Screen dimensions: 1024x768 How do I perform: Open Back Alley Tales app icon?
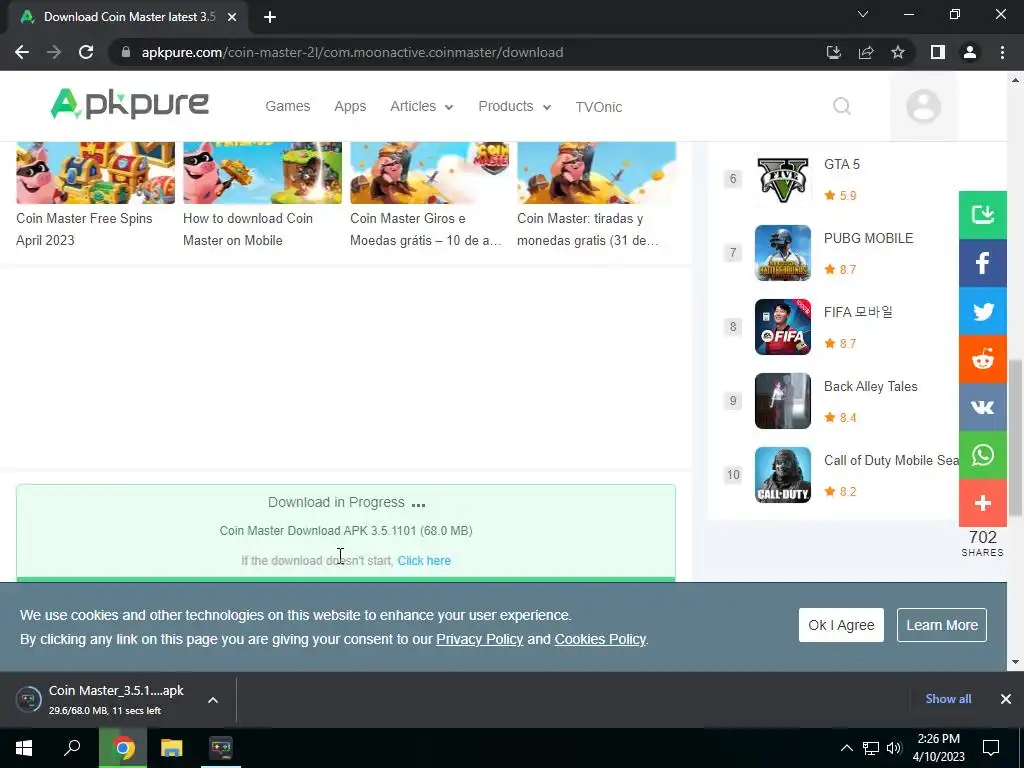pos(782,401)
